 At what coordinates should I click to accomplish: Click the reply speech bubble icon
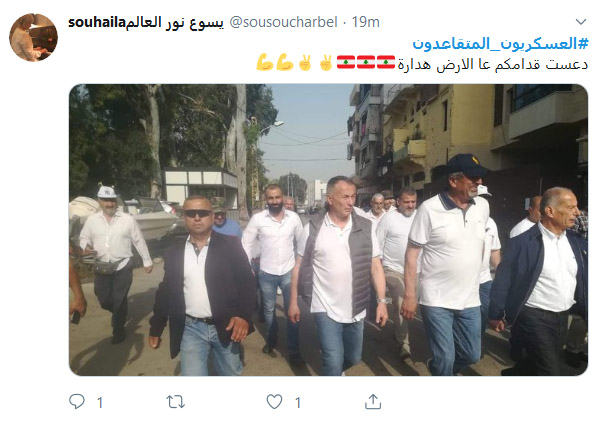(x=77, y=402)
